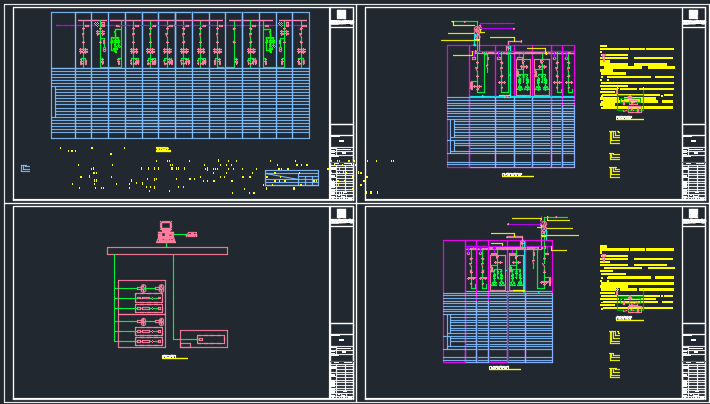Select the blue legend symbol at the top-left sheet's left edge

pyautogui.click(x=25, y=168)
